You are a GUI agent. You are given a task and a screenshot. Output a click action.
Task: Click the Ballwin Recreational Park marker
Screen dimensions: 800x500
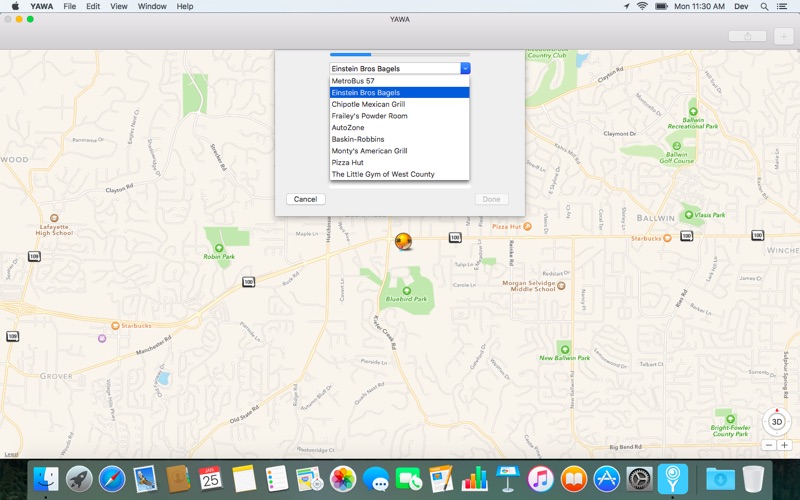coord(693,111)
